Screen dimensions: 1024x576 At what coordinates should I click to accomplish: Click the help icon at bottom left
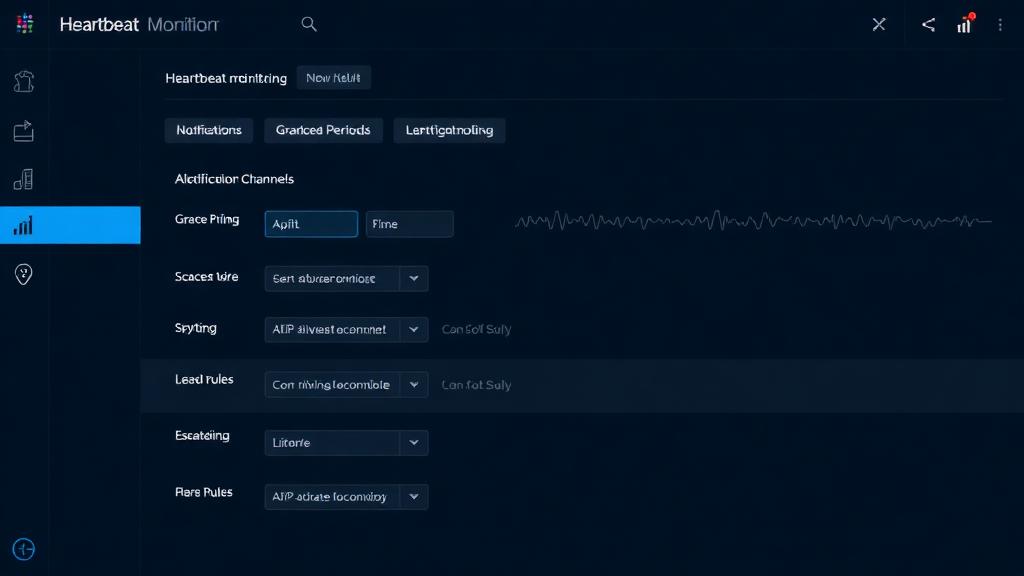click(x=23, y=549)
